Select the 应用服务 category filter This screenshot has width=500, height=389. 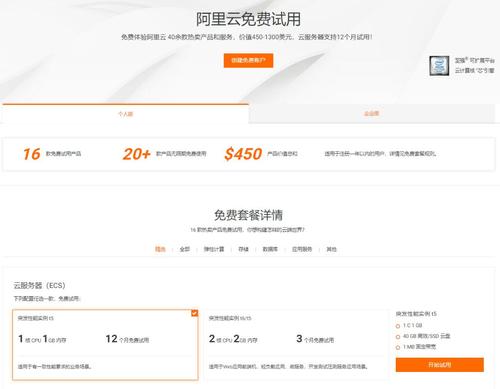302,249
